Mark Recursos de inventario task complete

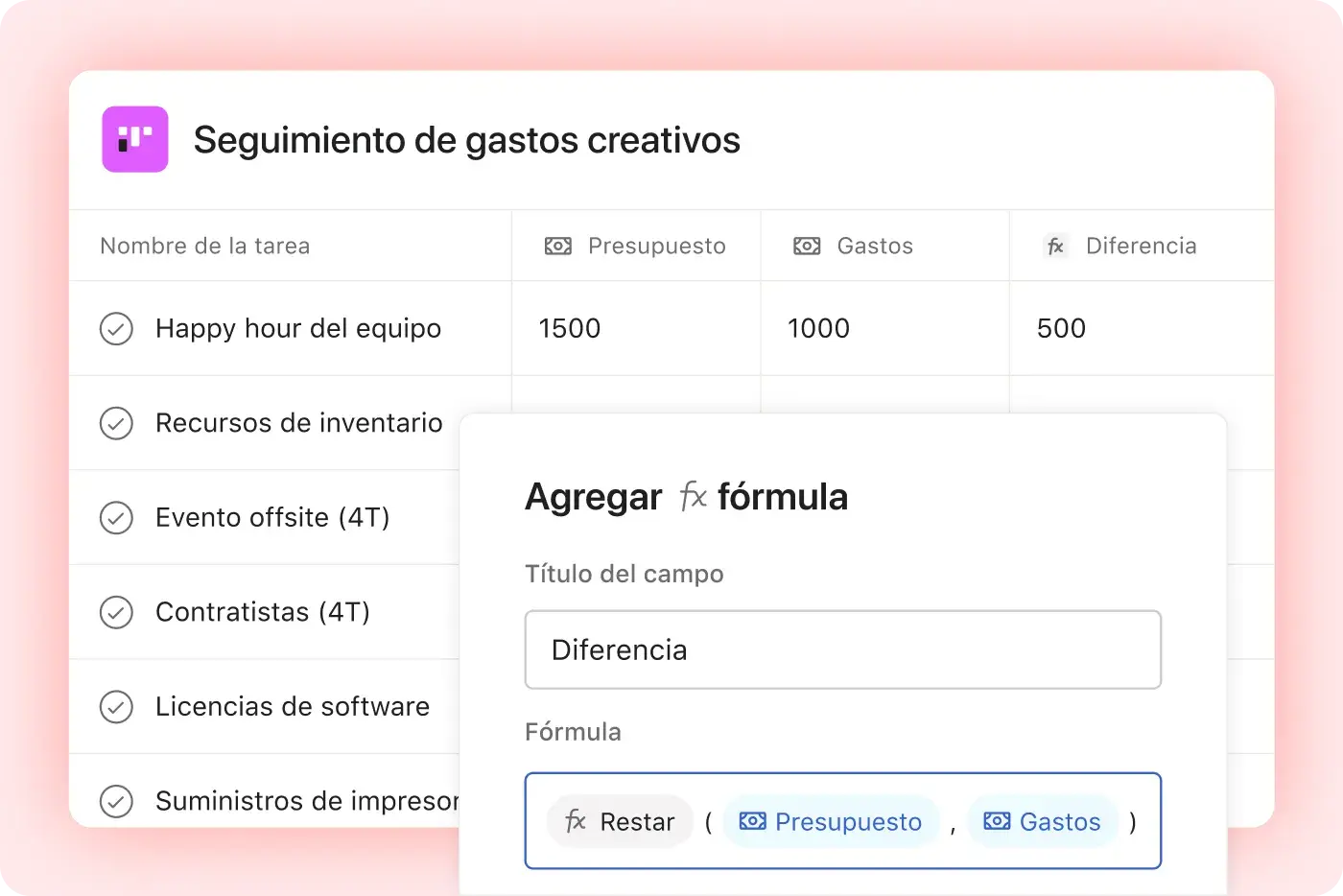pyautogui.click(x=116, y=423)
